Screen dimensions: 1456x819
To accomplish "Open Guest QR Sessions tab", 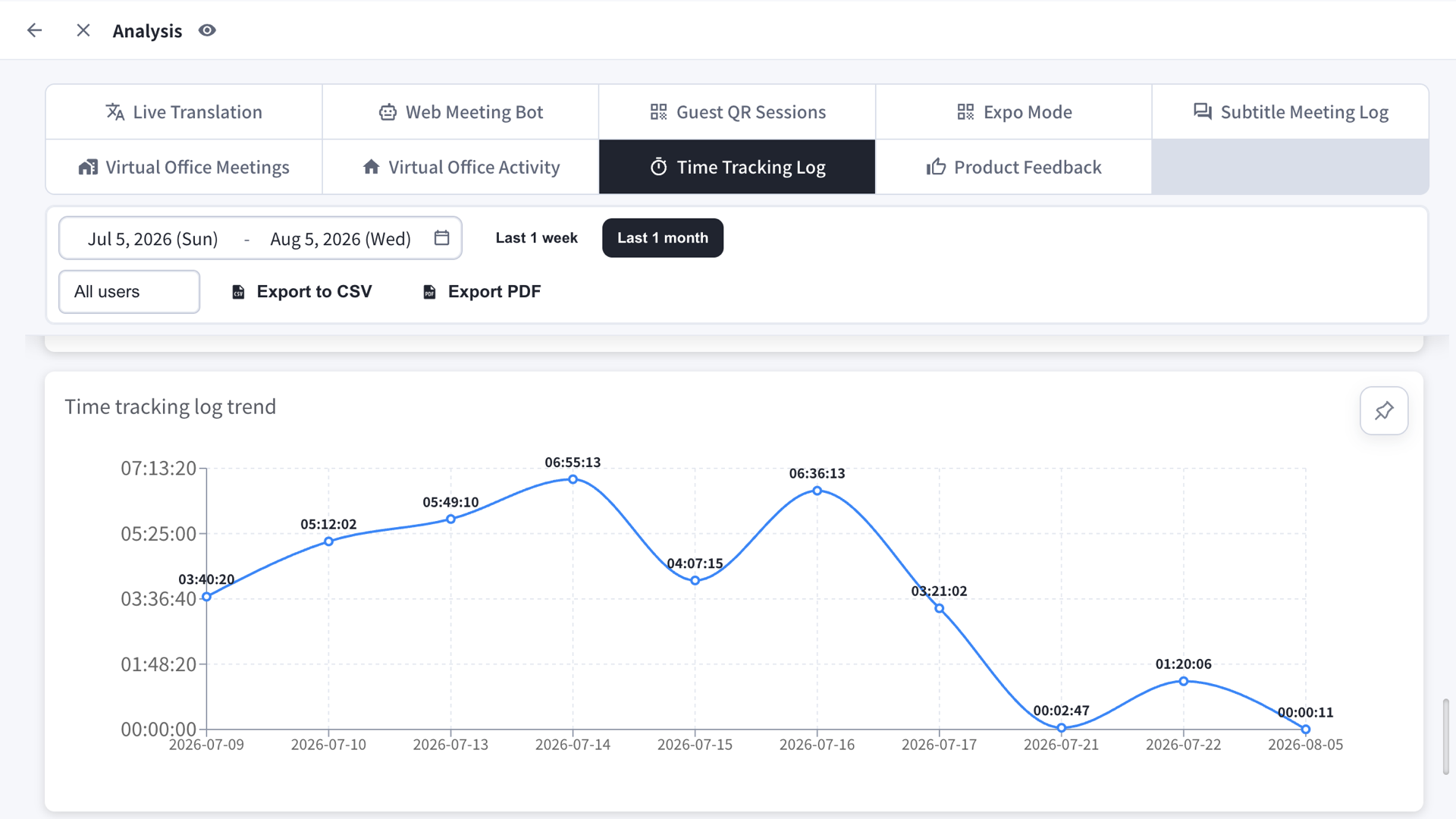I will point(737,112).
